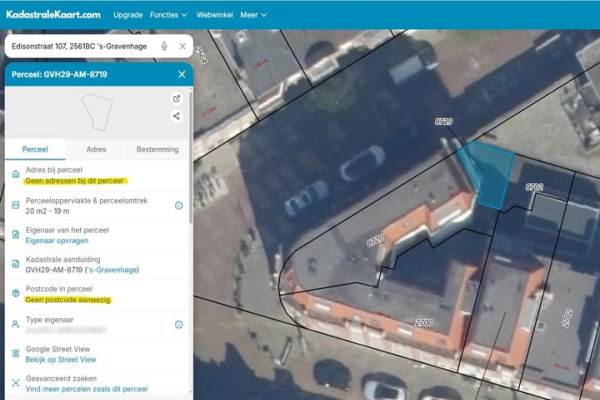Click info icon beside Perceeloppervlakte row
The height and width of the screenshot is (400, 600).
pyautogui.click(x=178, y=206)
